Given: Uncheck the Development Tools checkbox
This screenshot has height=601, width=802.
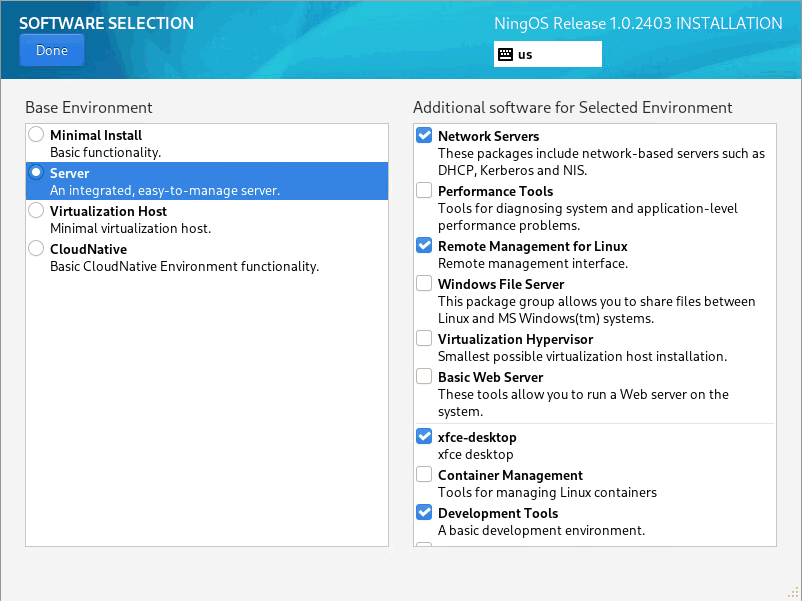Looking at the screenshot, I should pos(424,513).
